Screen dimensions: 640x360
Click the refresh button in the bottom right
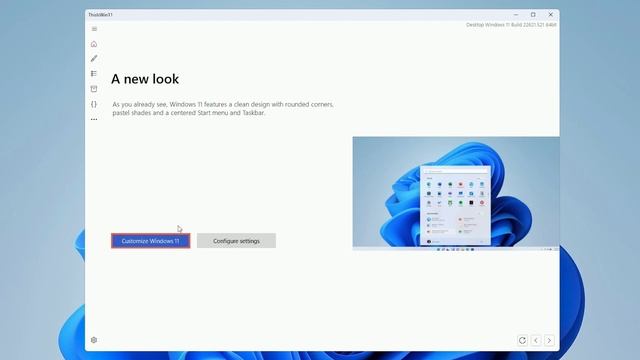pyautogui.click(x=522, y=340)
